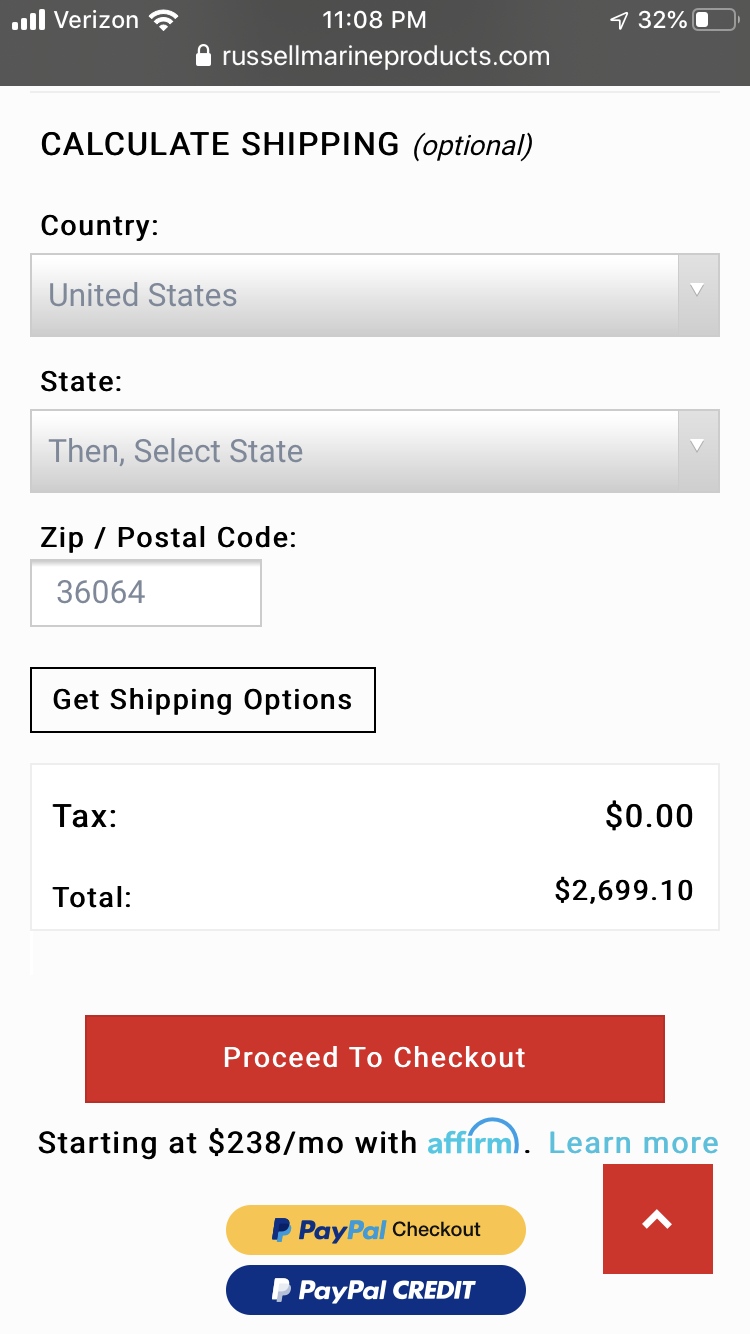This screenshot has height=1334, width=750.
Task: Click the State dropdown arrow
Action: point(698,446)
